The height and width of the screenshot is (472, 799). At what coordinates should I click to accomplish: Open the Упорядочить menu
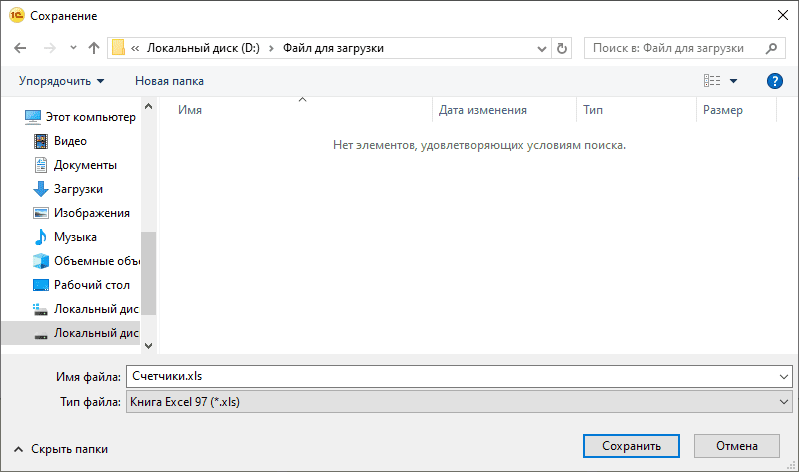tap(62, 81)
